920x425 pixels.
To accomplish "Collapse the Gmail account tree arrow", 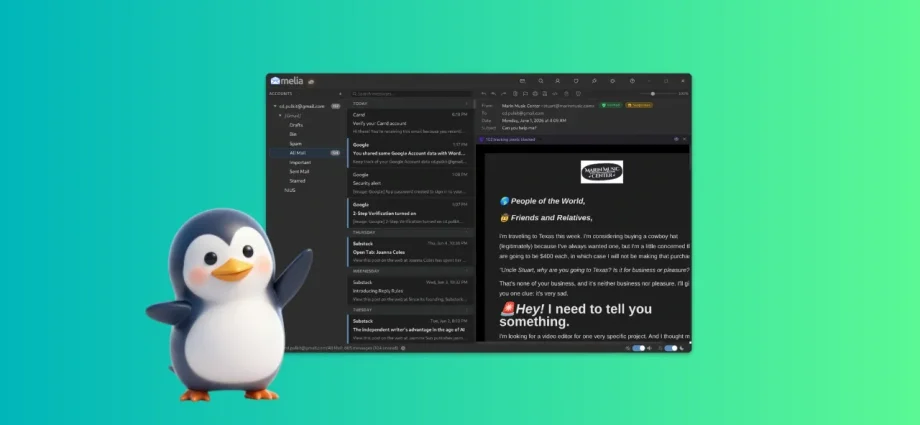I will pos(275,106).
